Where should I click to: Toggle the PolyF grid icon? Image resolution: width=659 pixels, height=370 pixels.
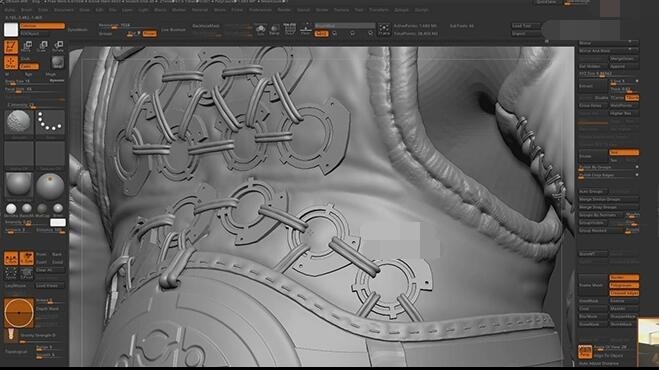click(x=290, y=29)
